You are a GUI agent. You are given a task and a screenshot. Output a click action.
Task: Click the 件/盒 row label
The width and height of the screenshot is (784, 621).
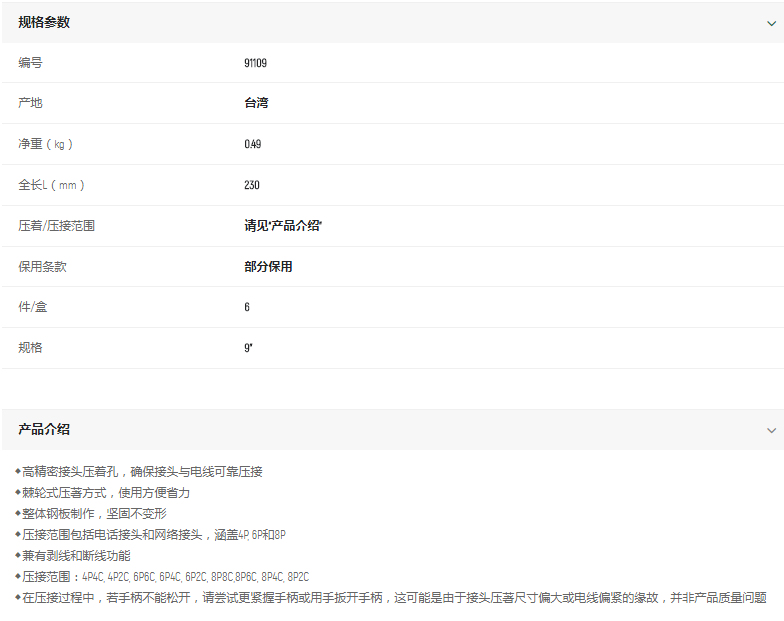coord(33,307)
